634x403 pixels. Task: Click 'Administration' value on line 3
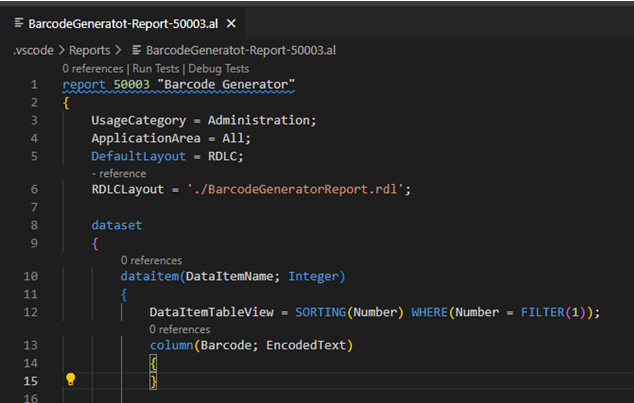pyautogui.click(x=259, y=120)
